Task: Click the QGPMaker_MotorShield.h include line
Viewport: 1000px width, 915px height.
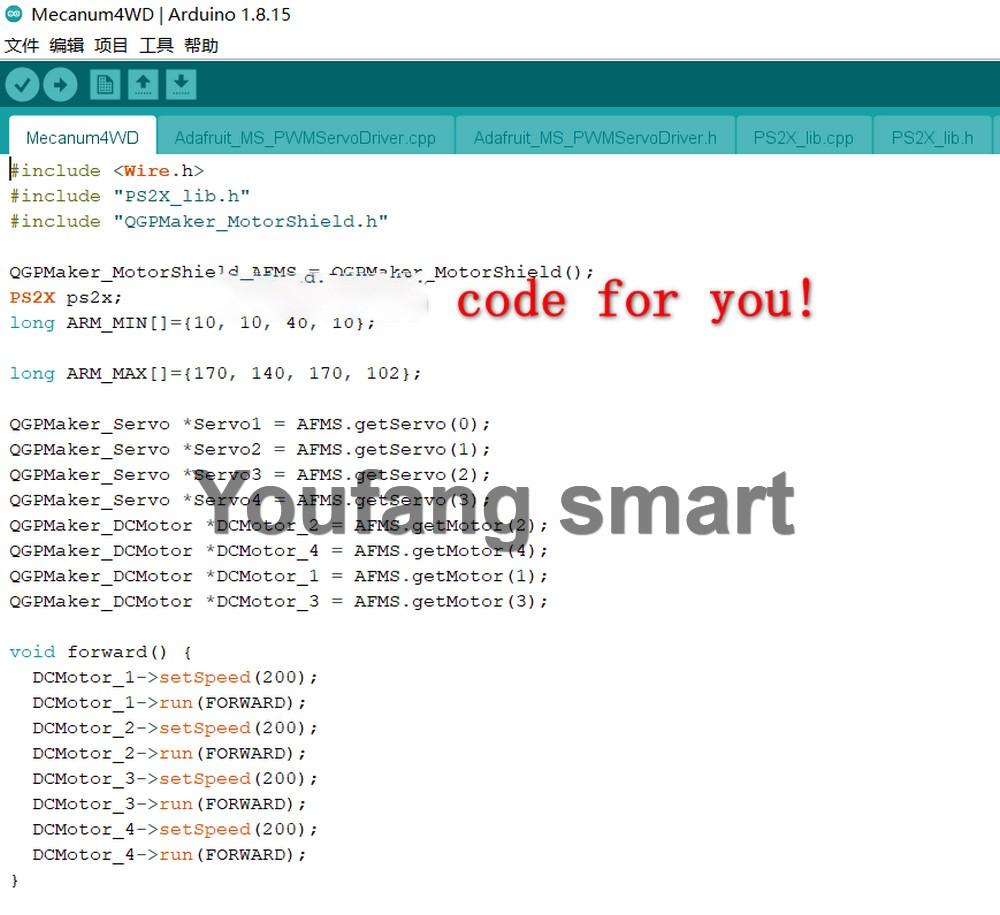Action: [199, 221]
